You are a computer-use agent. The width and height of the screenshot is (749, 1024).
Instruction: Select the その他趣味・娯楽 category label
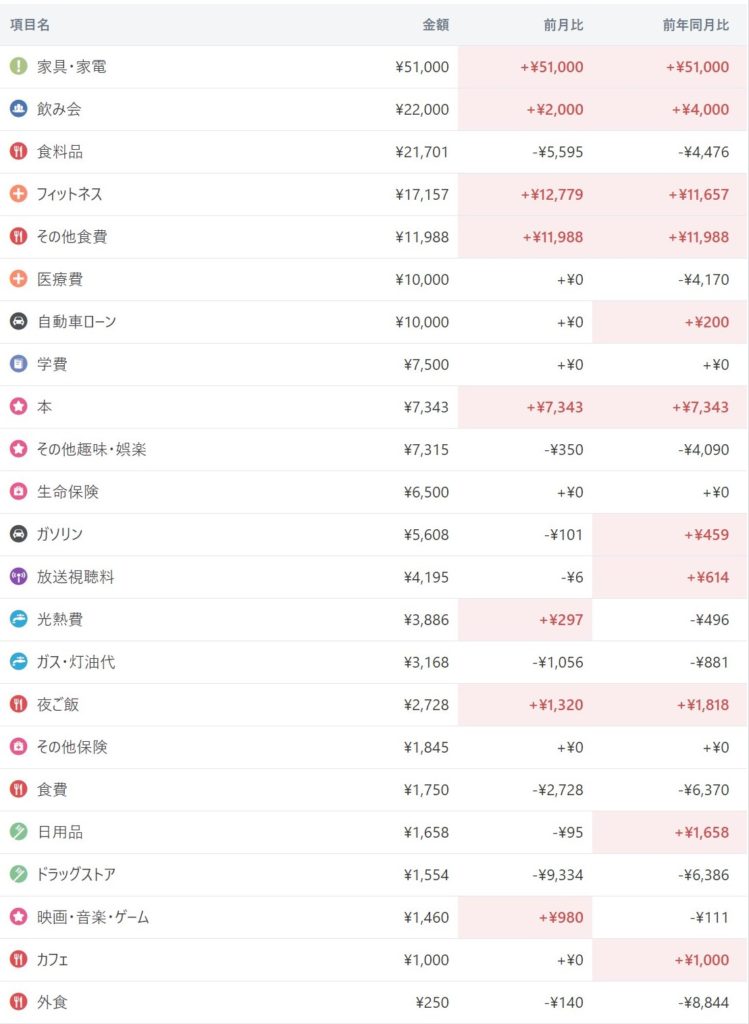point(92,449)
